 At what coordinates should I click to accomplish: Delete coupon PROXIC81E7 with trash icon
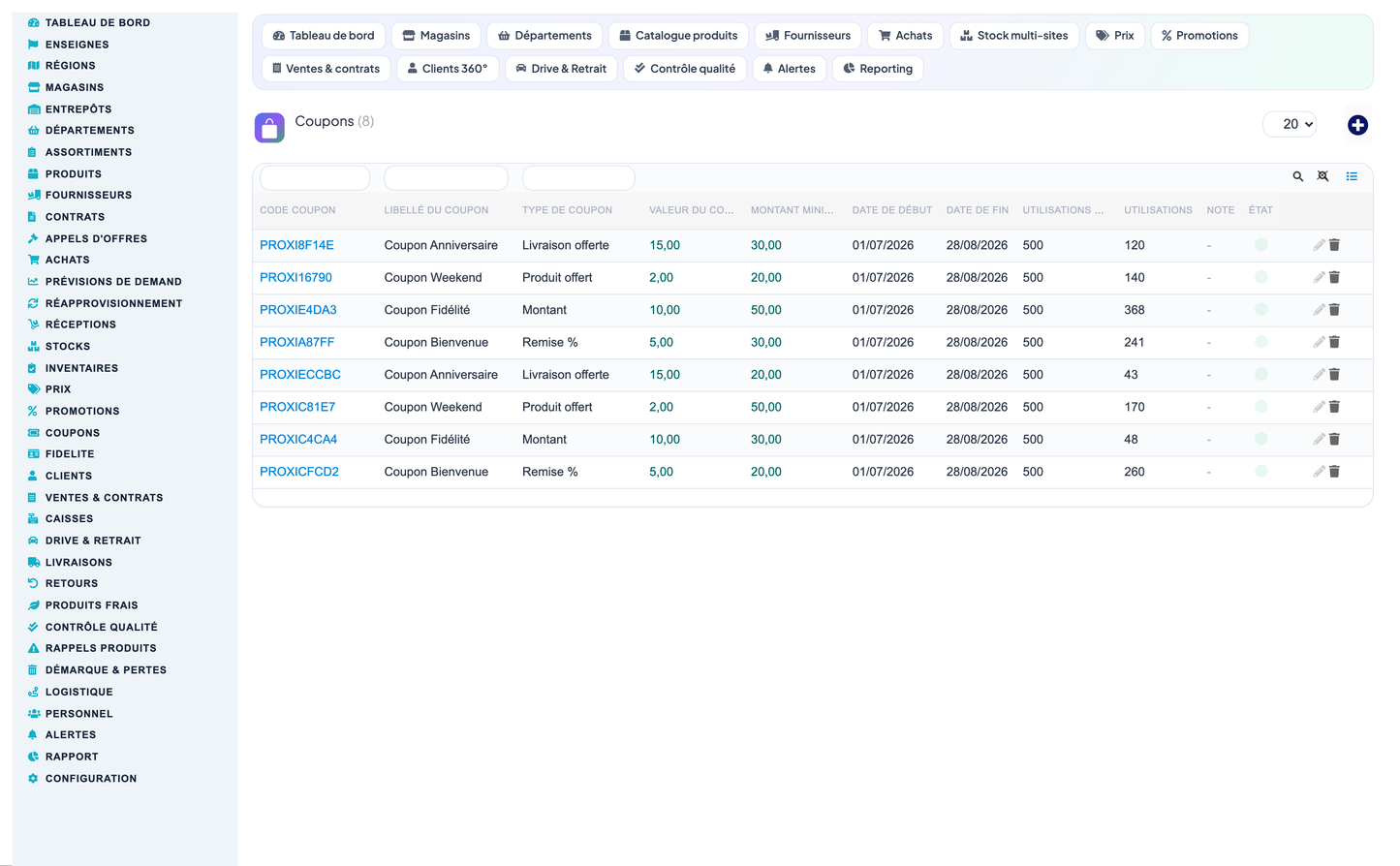point(1334,407)
